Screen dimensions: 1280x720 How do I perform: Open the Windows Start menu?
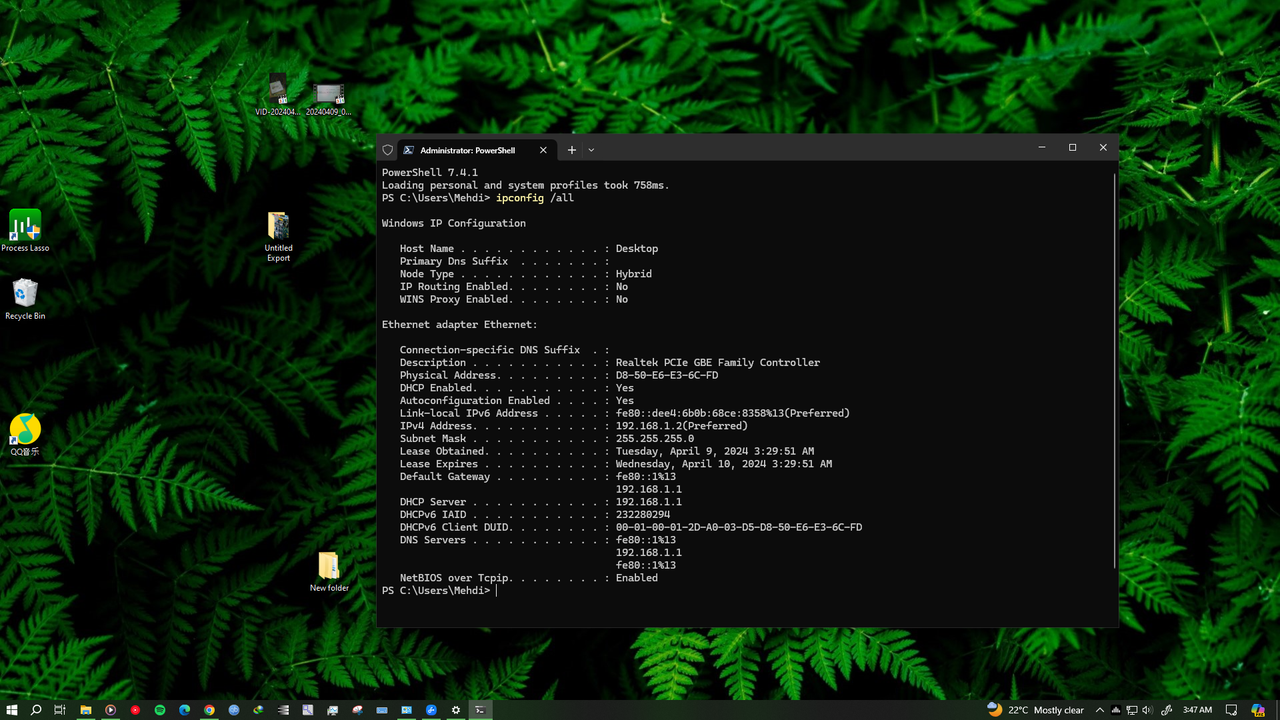click(x=11, y=710)
